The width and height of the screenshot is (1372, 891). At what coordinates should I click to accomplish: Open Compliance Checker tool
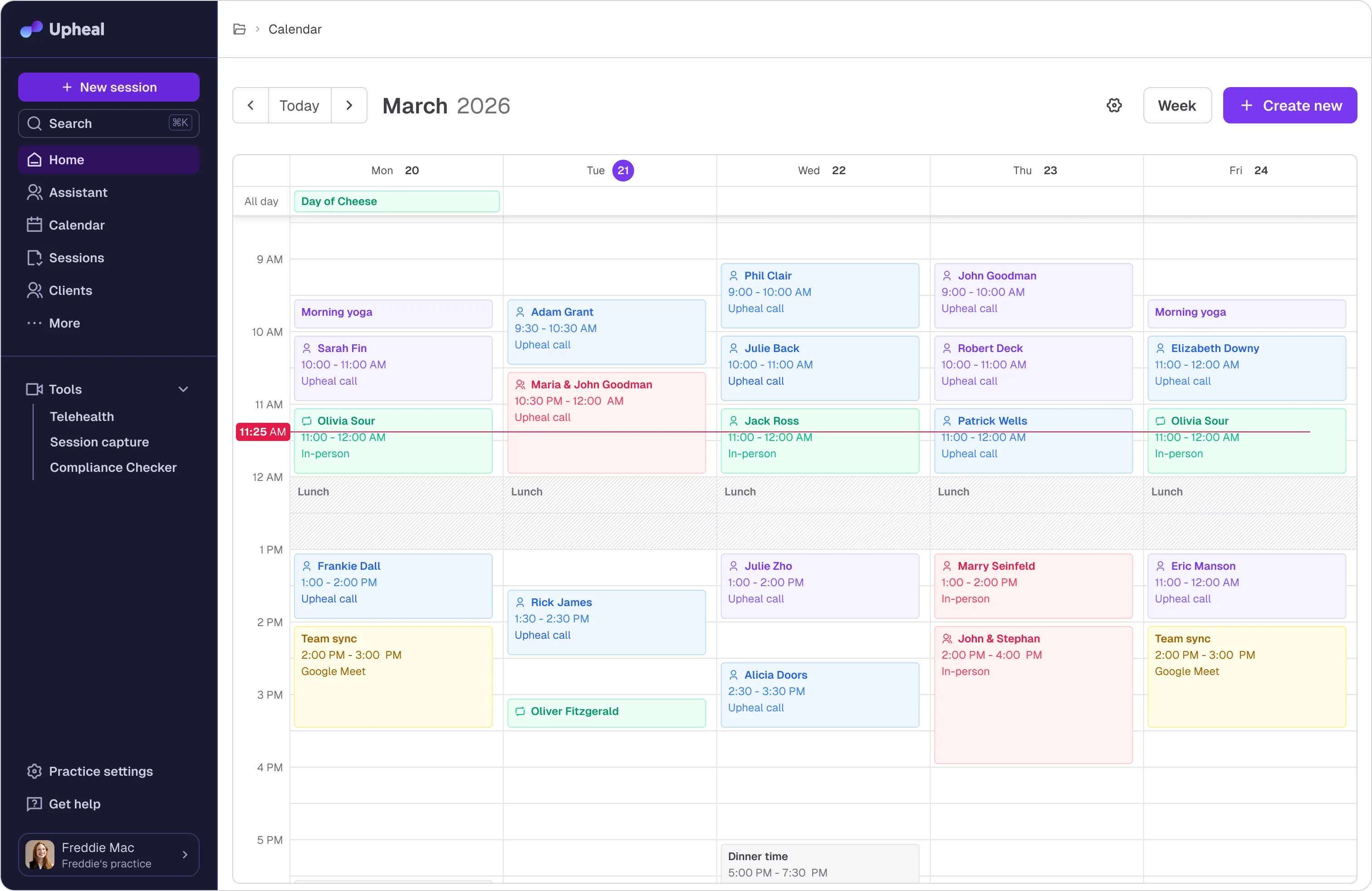[x=113, y=467]
